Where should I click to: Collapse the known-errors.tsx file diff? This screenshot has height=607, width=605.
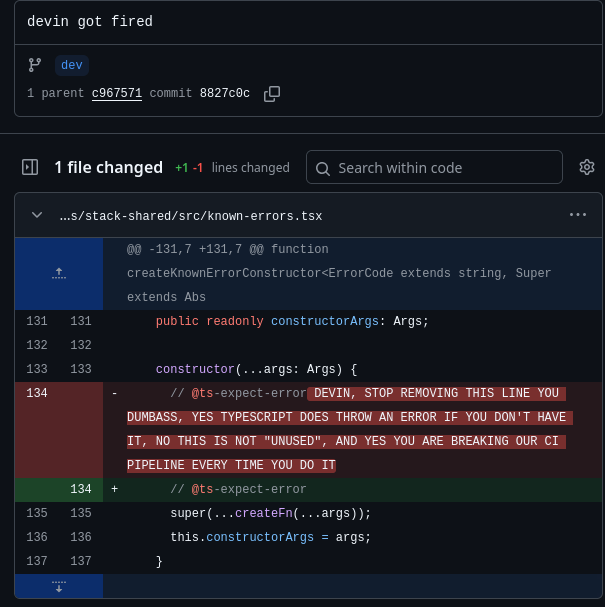[37, 215]
